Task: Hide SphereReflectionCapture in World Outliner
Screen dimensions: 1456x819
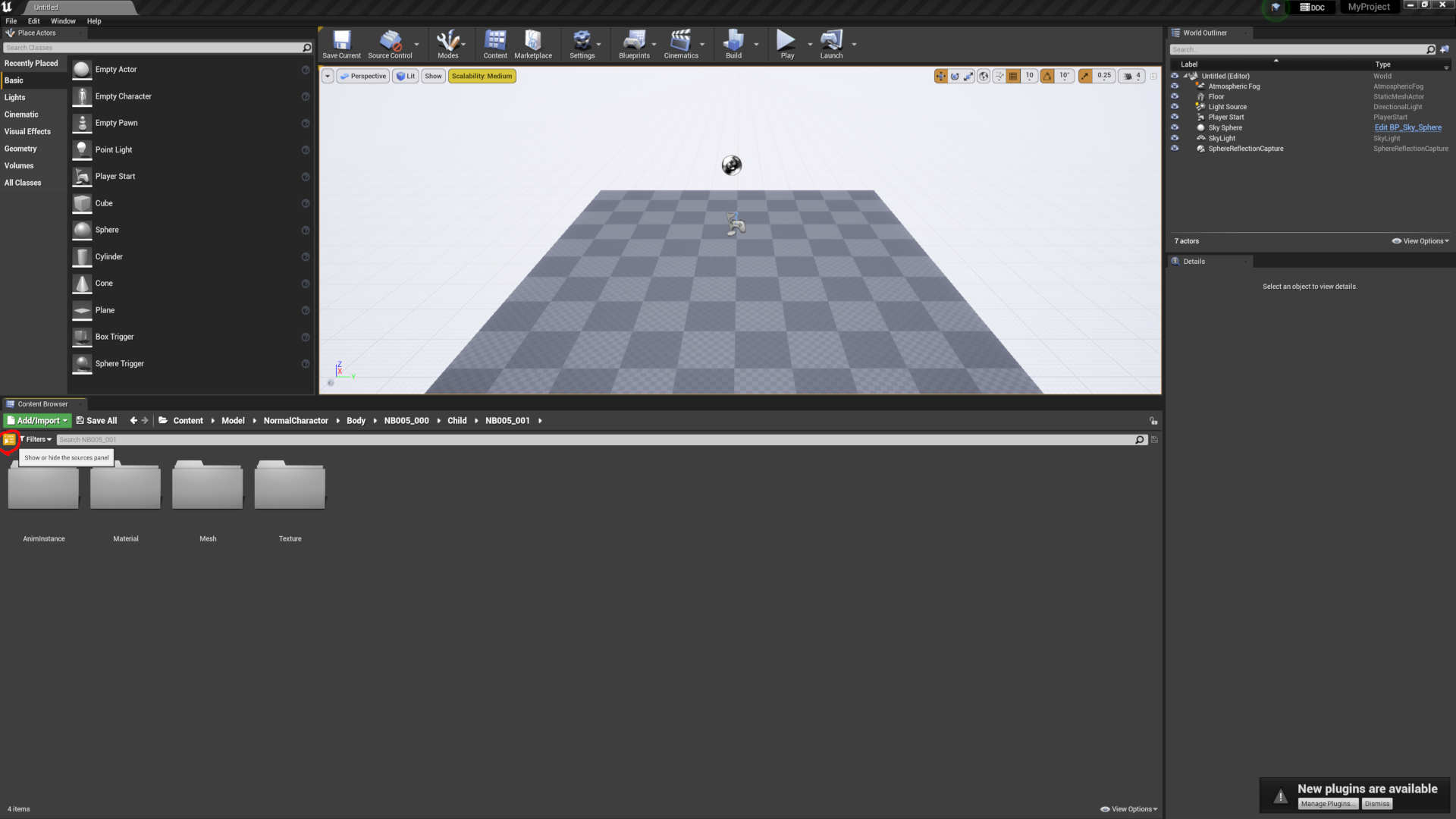Action: (x=1175, y=149)
